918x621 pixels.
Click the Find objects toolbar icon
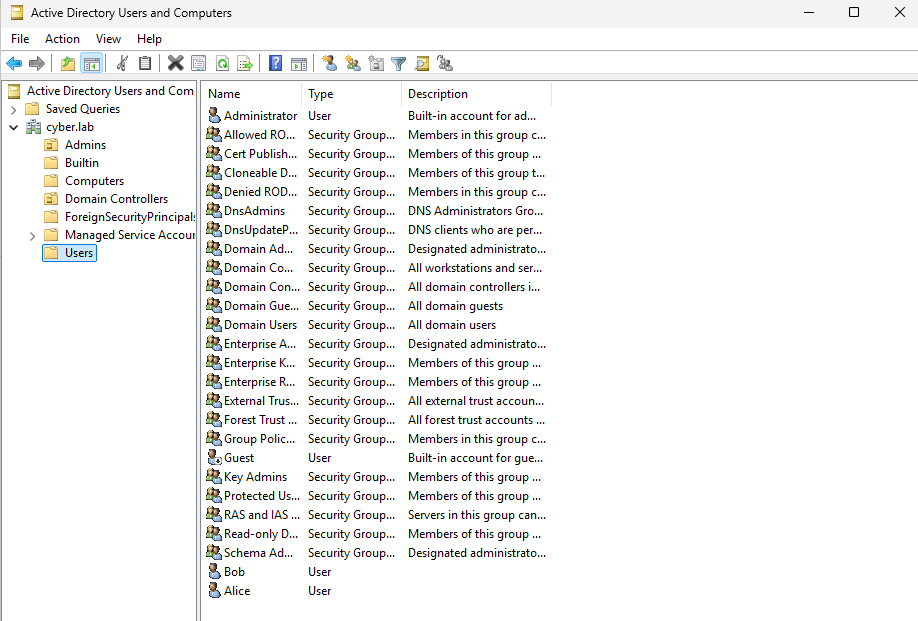pyautogui.click(x=422, y=64)
